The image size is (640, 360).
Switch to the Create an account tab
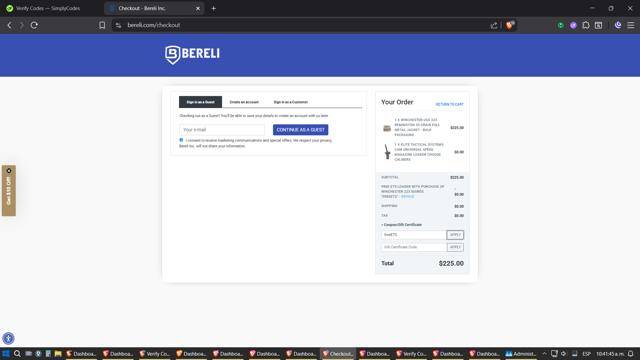[x=244, y=102]
